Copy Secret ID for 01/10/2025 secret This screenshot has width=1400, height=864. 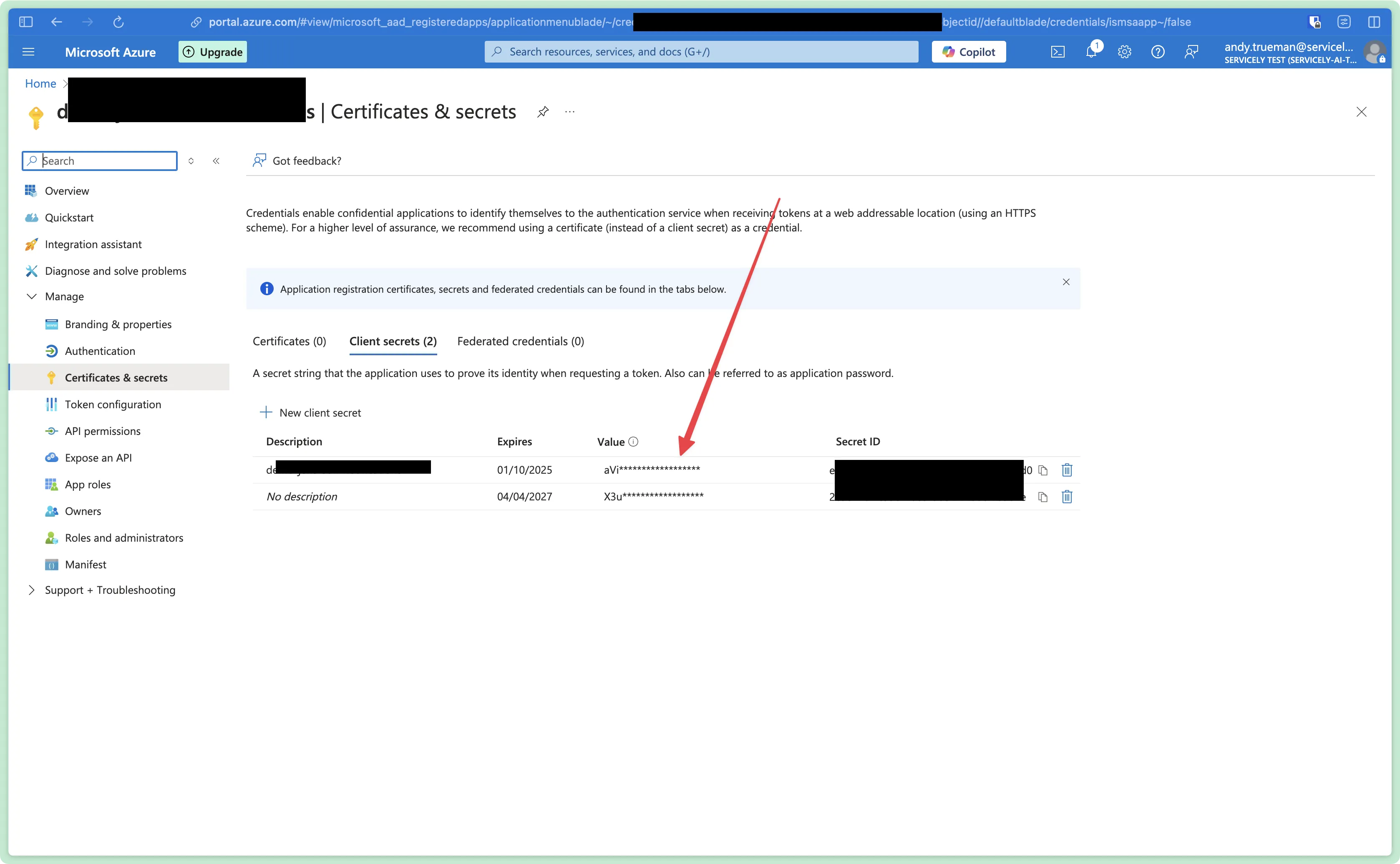point(1043,470)
